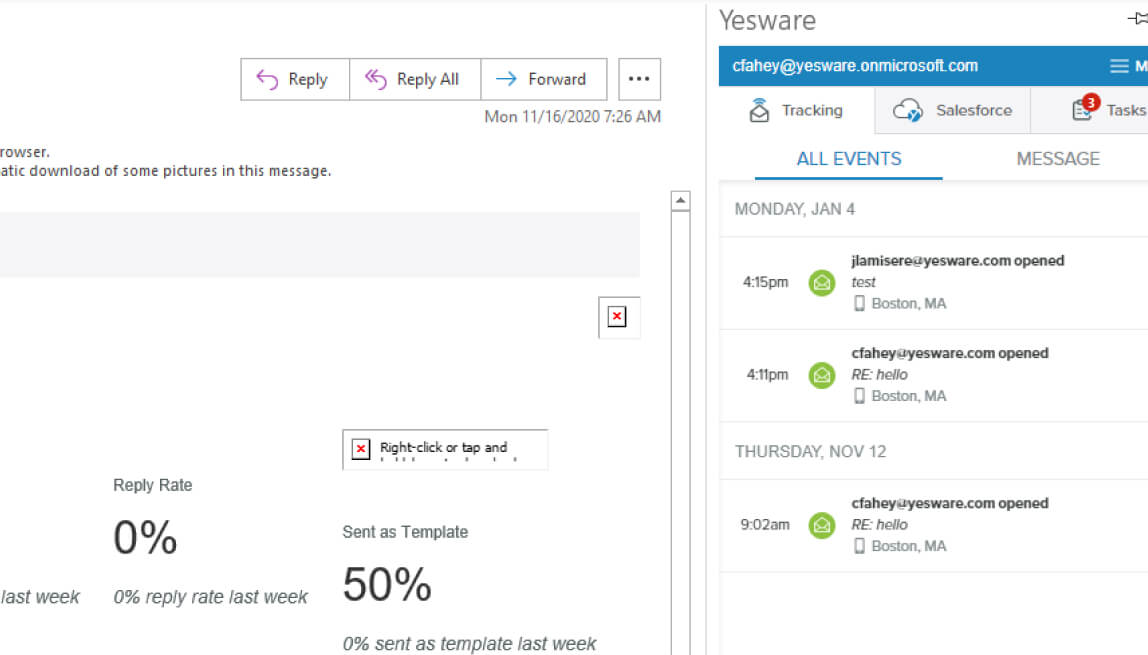Click the Reply All button
This screenshot has height=655, width=1148.
pyautogui.click(x=414, y=78)
